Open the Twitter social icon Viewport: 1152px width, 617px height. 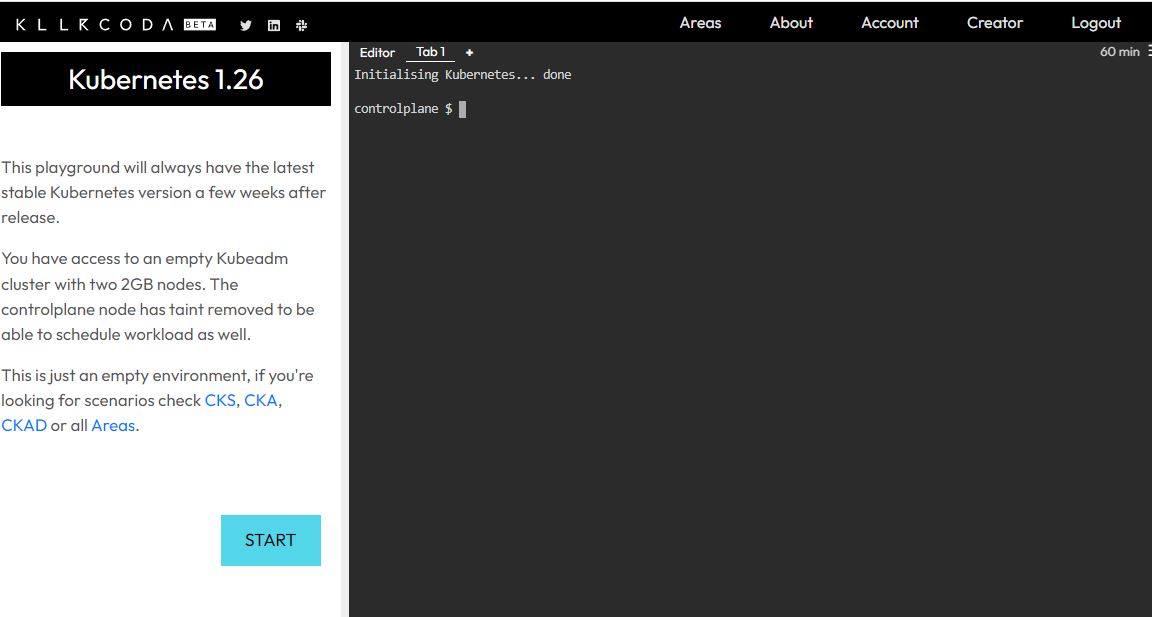[246, 25]
